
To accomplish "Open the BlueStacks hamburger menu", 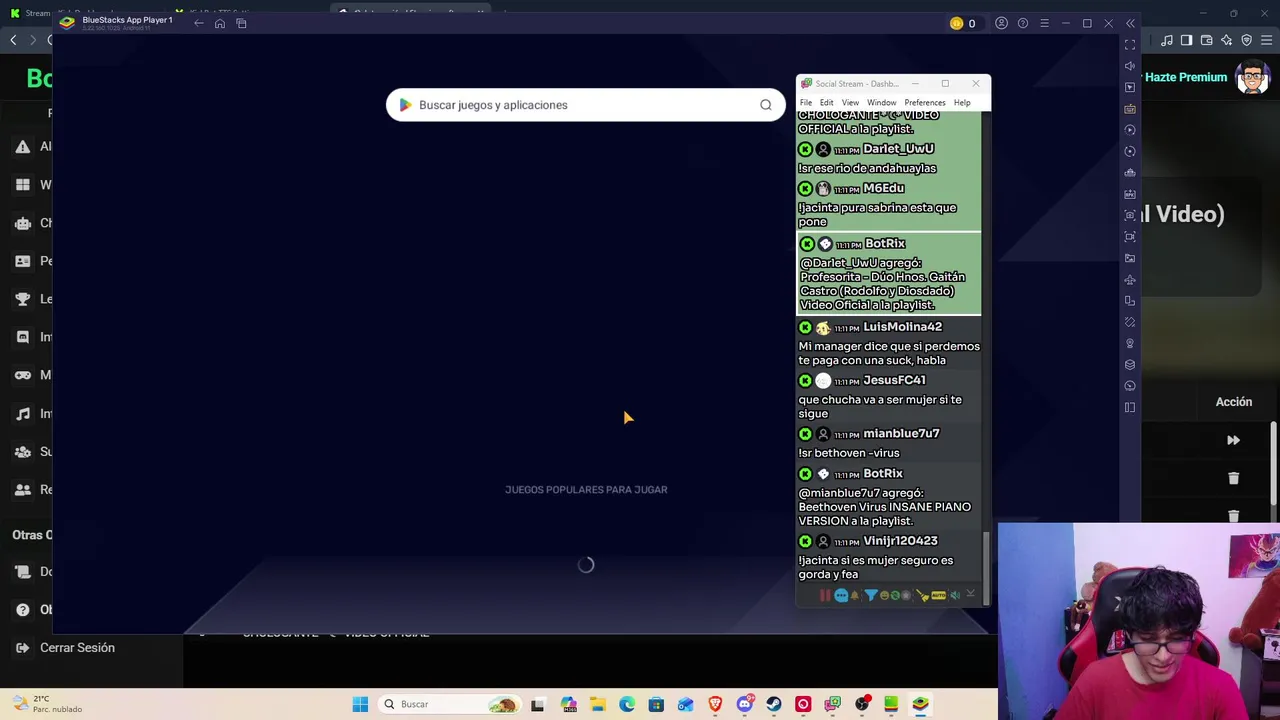I will point(1044,23).
